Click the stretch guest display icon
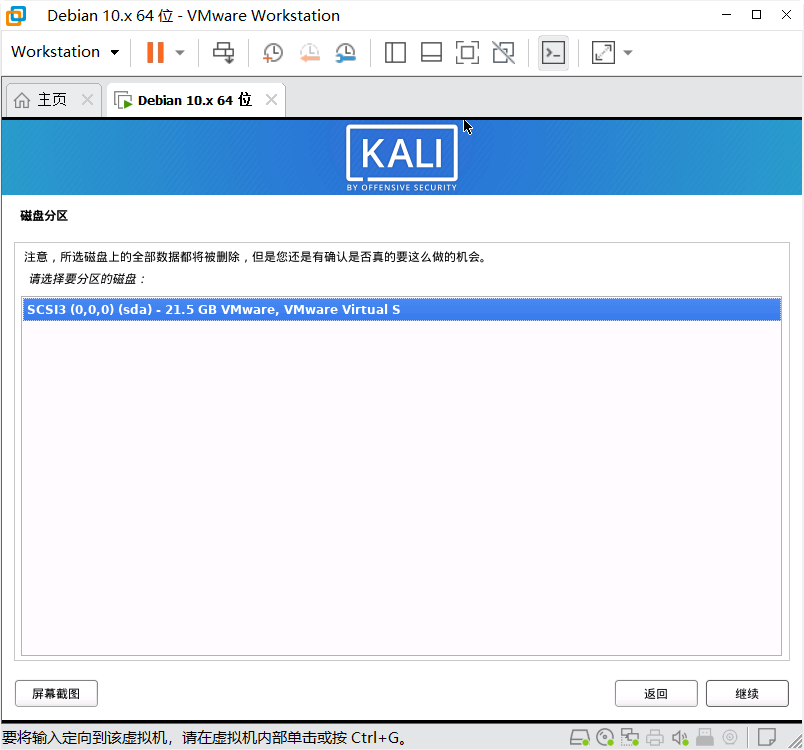 (603, 52)
